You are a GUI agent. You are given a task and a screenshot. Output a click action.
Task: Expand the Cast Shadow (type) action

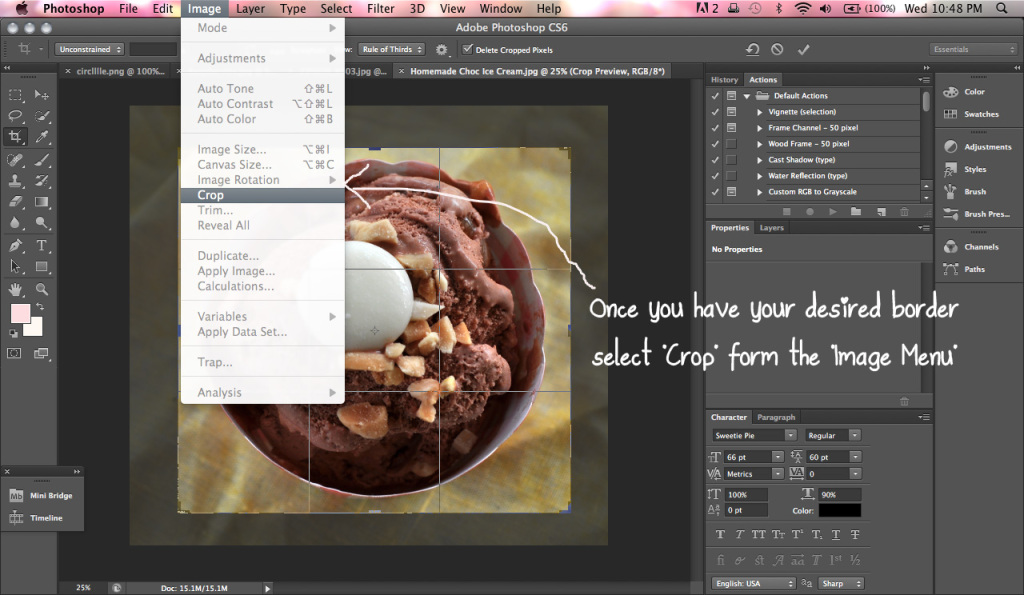(x=760, y=160)
